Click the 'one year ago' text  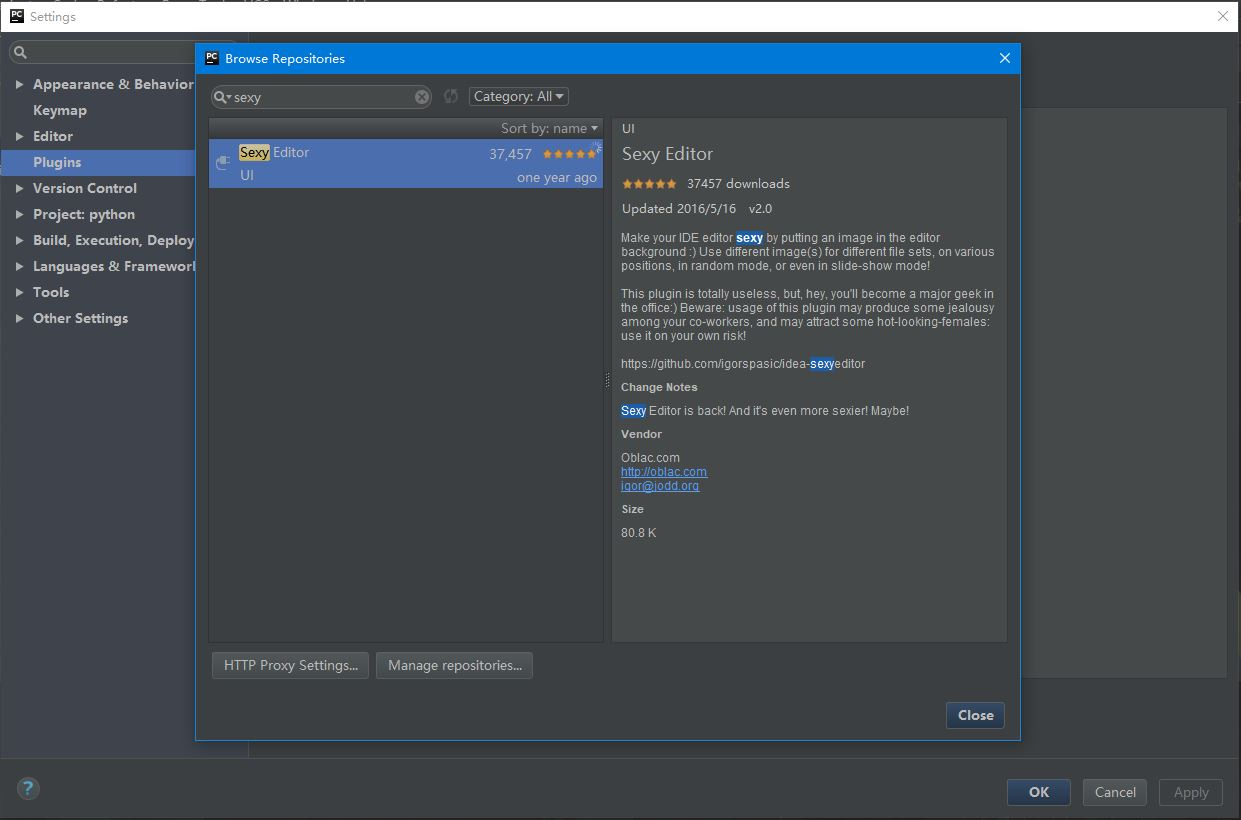click(x=557, y=177)
